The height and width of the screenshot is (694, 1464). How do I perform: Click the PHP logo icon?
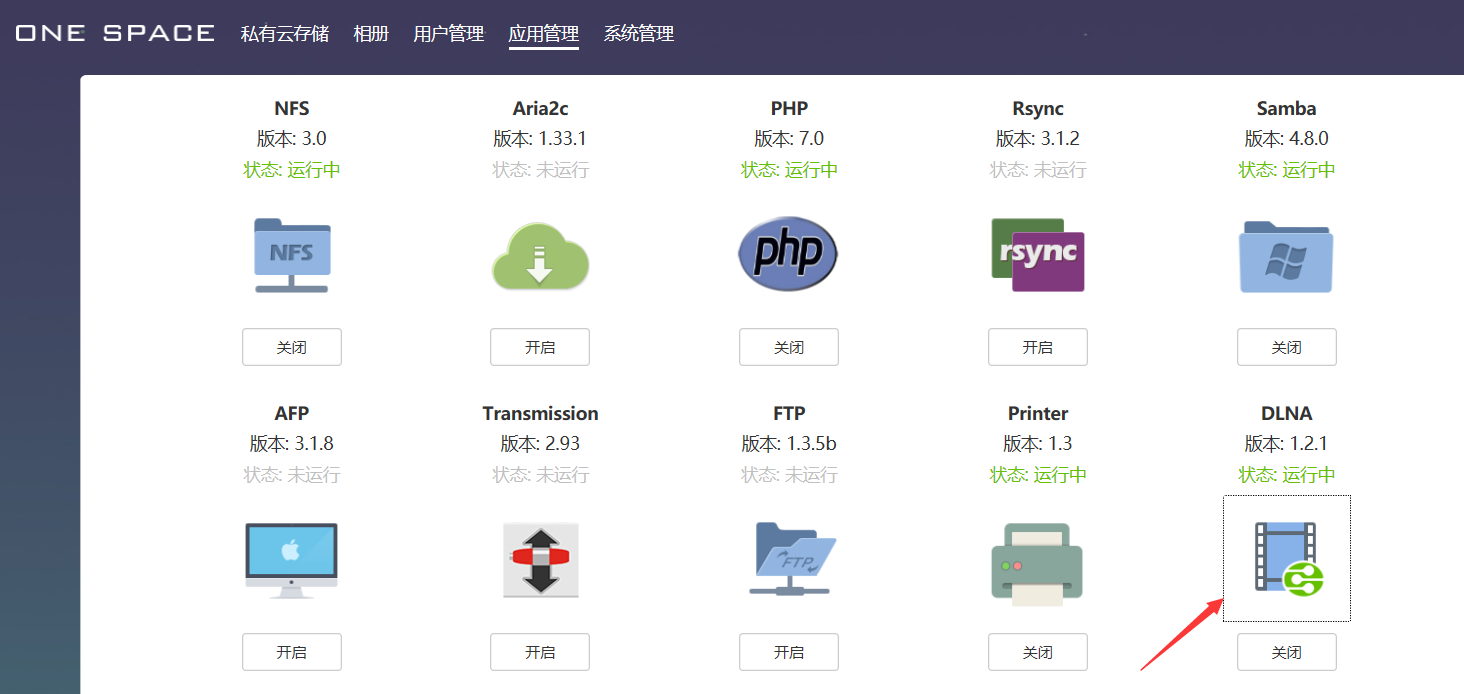point(788,253)
